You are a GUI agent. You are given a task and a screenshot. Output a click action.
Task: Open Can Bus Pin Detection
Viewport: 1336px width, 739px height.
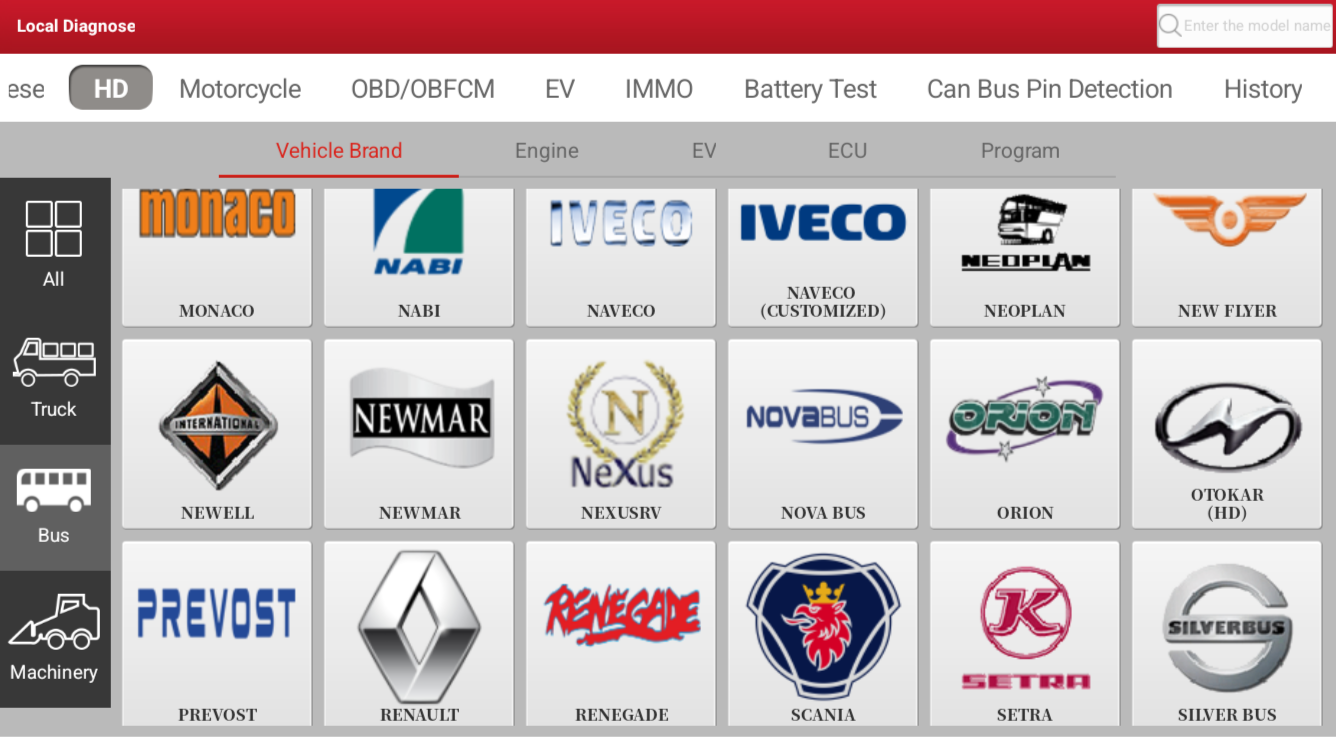[1049, 88]
